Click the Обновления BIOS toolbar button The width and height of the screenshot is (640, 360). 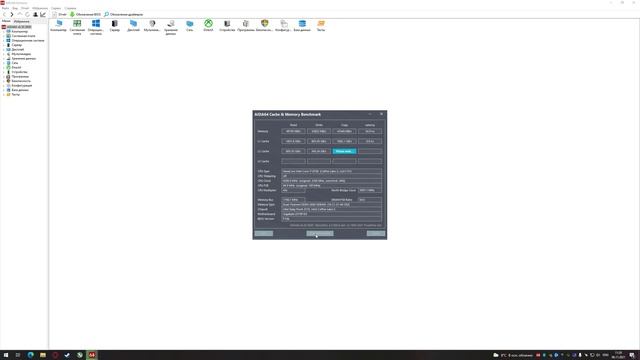point(85,14)
